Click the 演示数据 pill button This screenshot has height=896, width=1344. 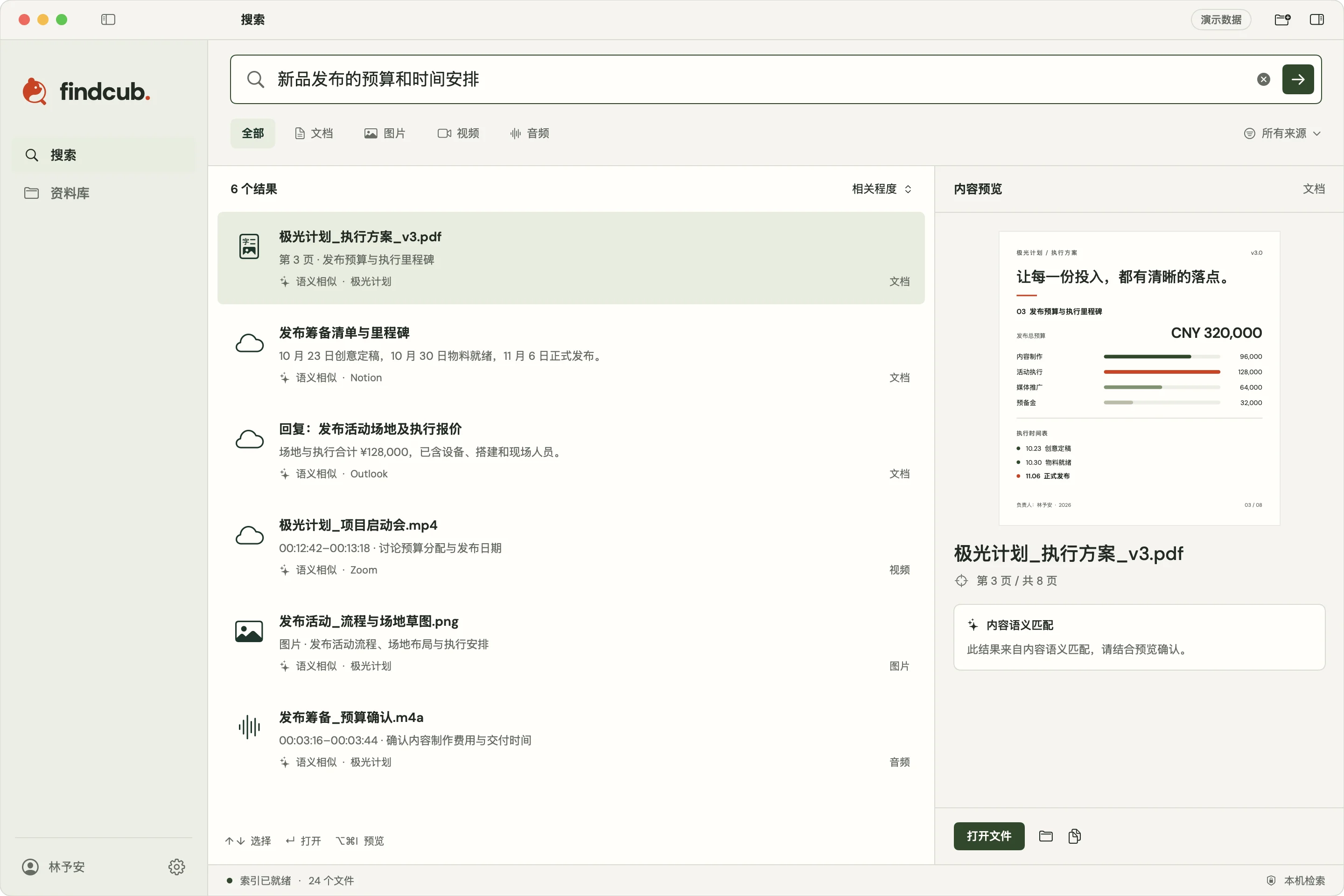click(1221, 20)
